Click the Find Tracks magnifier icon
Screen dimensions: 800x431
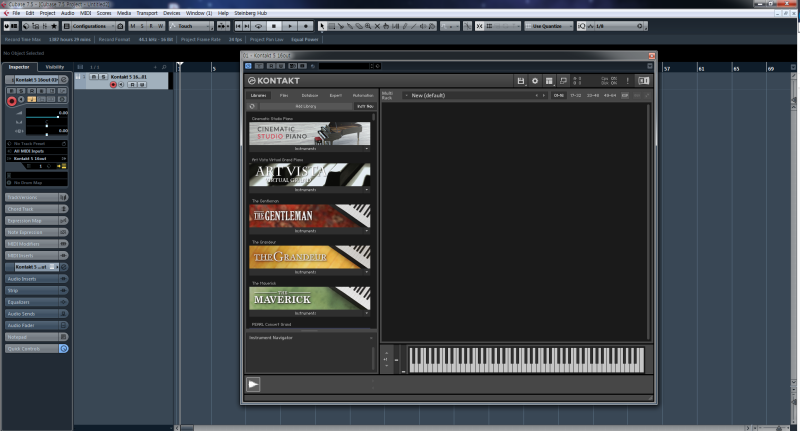pyautogui.click(x=164, y=67)
